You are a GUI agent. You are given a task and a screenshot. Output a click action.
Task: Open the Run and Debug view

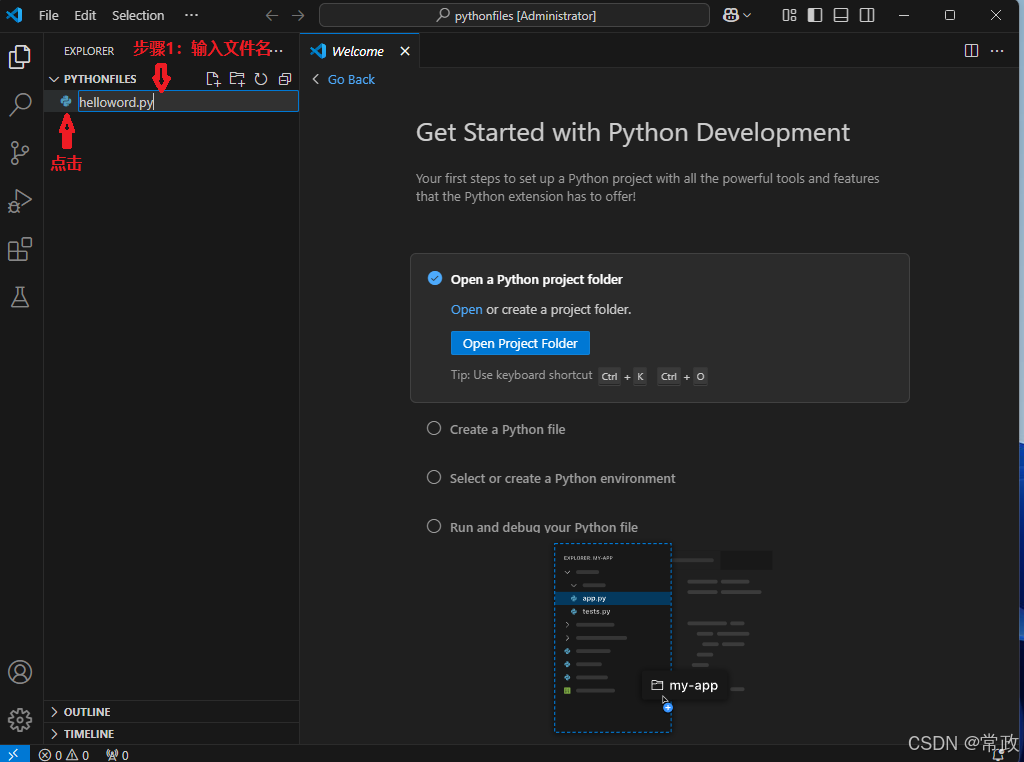click(x=20, y=201)
